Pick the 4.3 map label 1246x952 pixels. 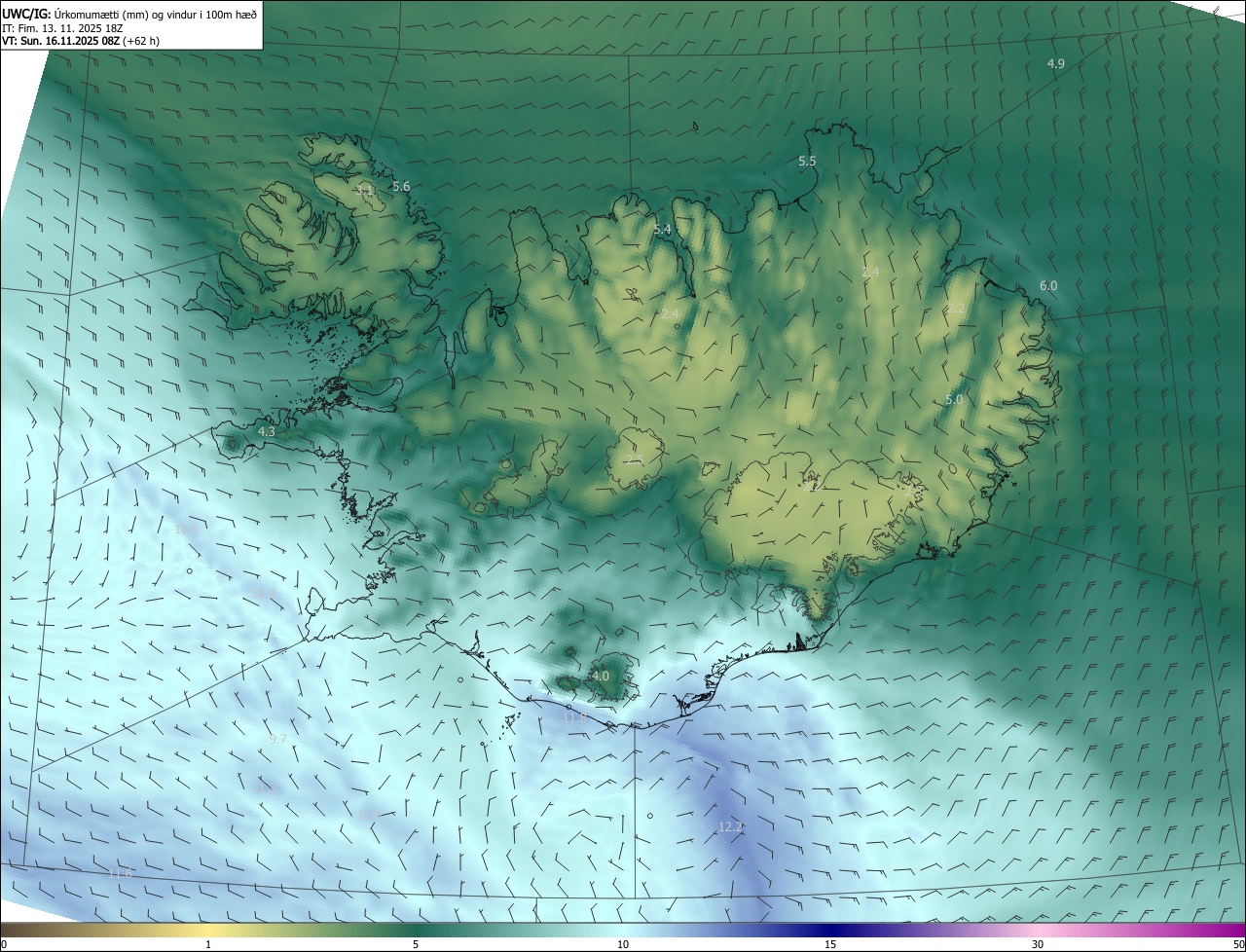click(x=267, y=430)
